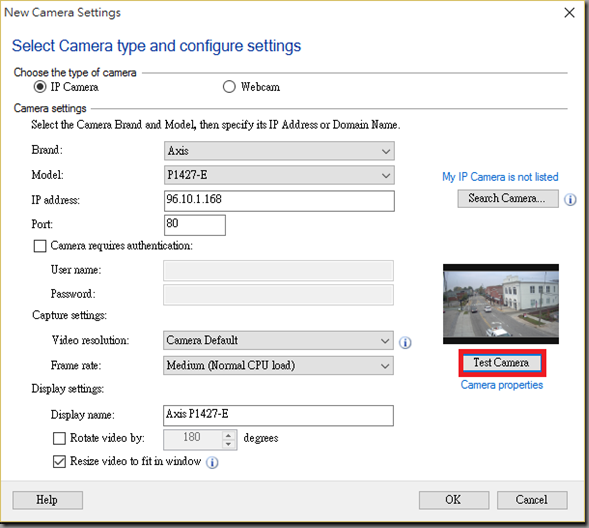Enable Camera requires authentication checkbox
This screenshot has width=589, height=528.
pyautogui.click(x=40, y=246)
